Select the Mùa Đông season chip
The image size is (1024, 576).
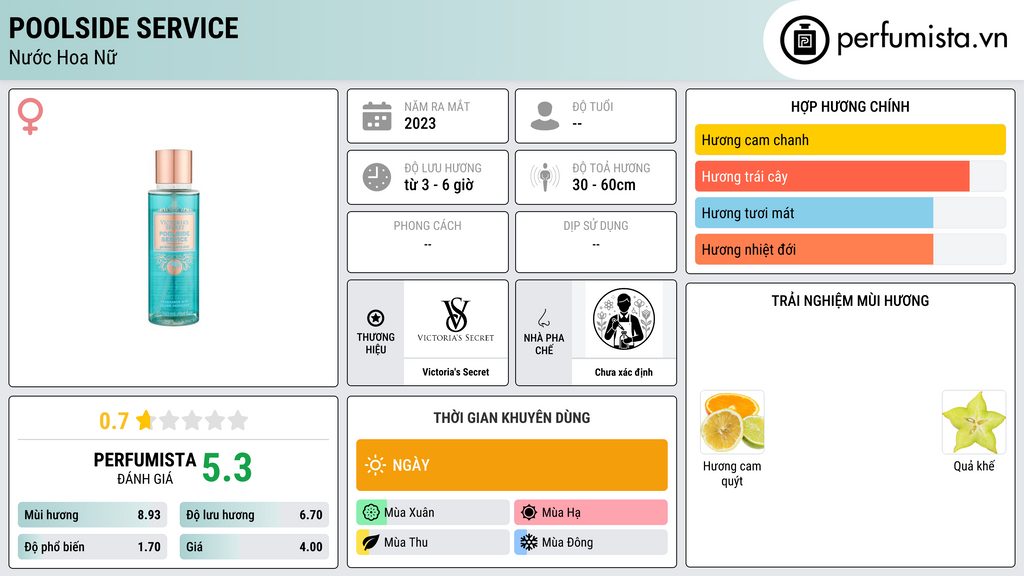591,542
